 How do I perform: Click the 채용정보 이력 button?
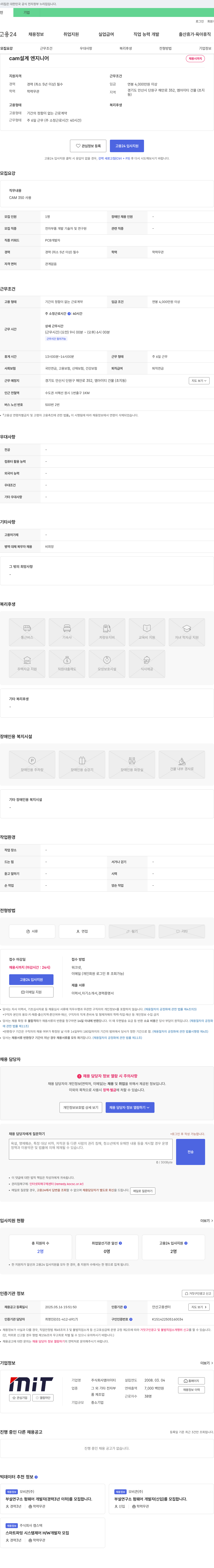[191, 1390]
